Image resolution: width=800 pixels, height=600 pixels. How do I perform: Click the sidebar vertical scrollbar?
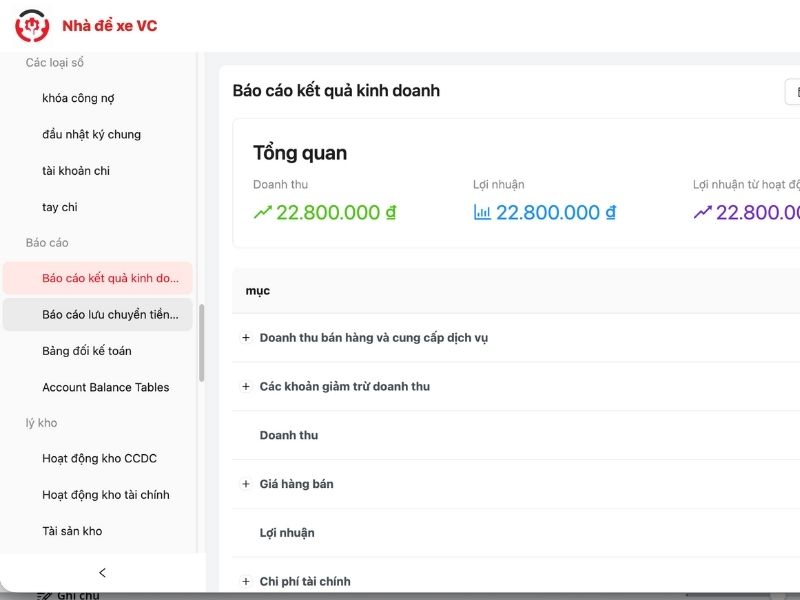(x=201, y=342)
